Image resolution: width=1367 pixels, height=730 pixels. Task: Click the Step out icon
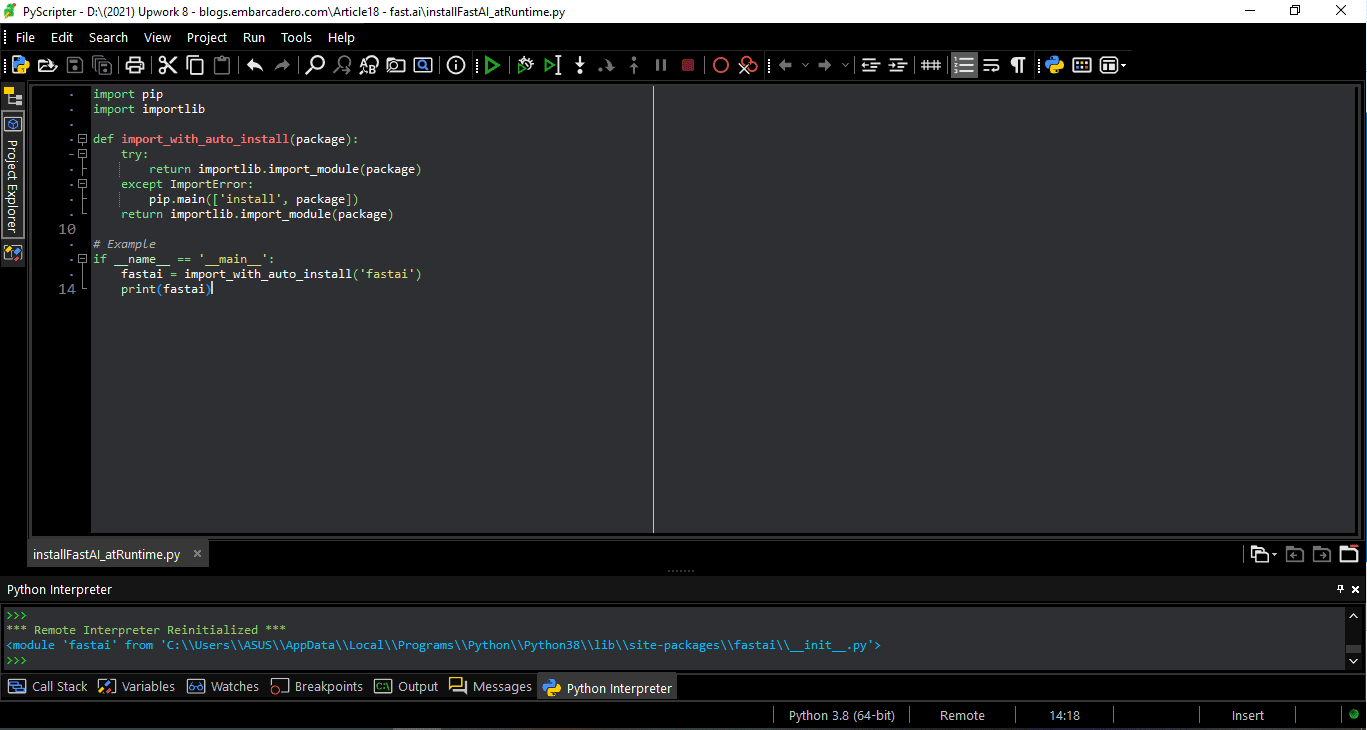pyautogui.click(x=633, y=65)
